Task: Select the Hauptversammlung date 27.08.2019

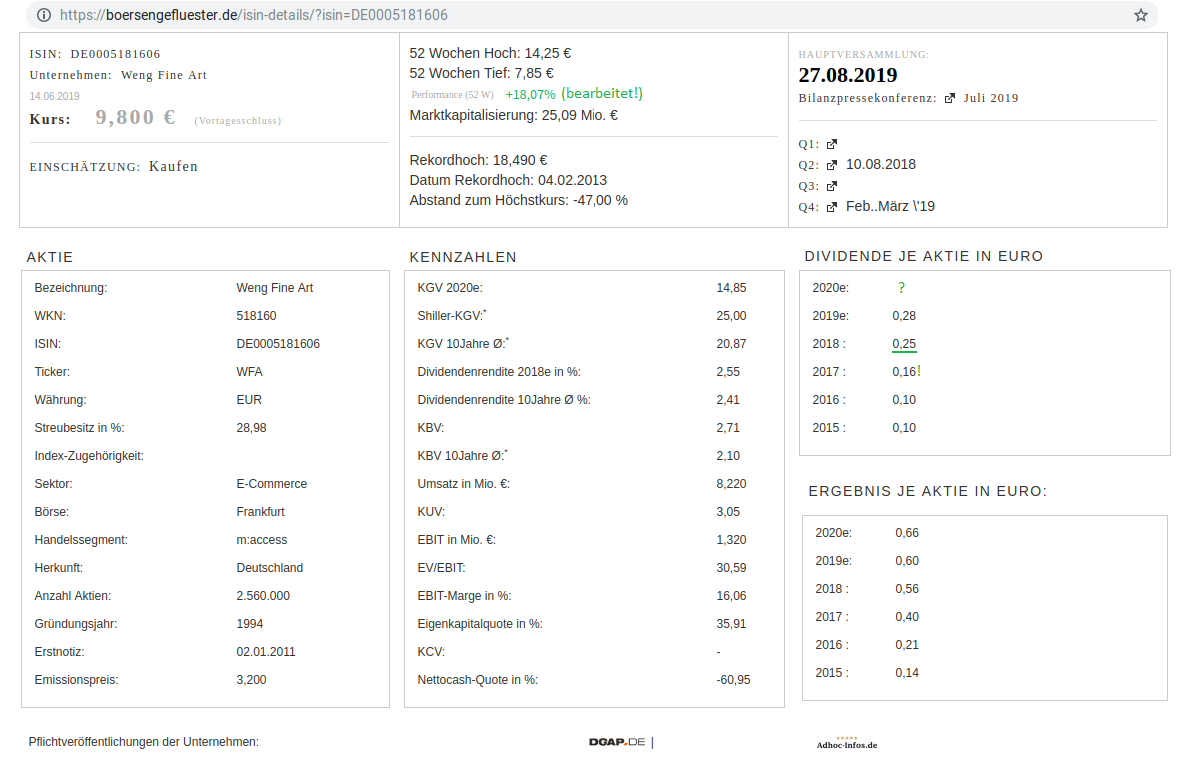Action: point(848,75)
